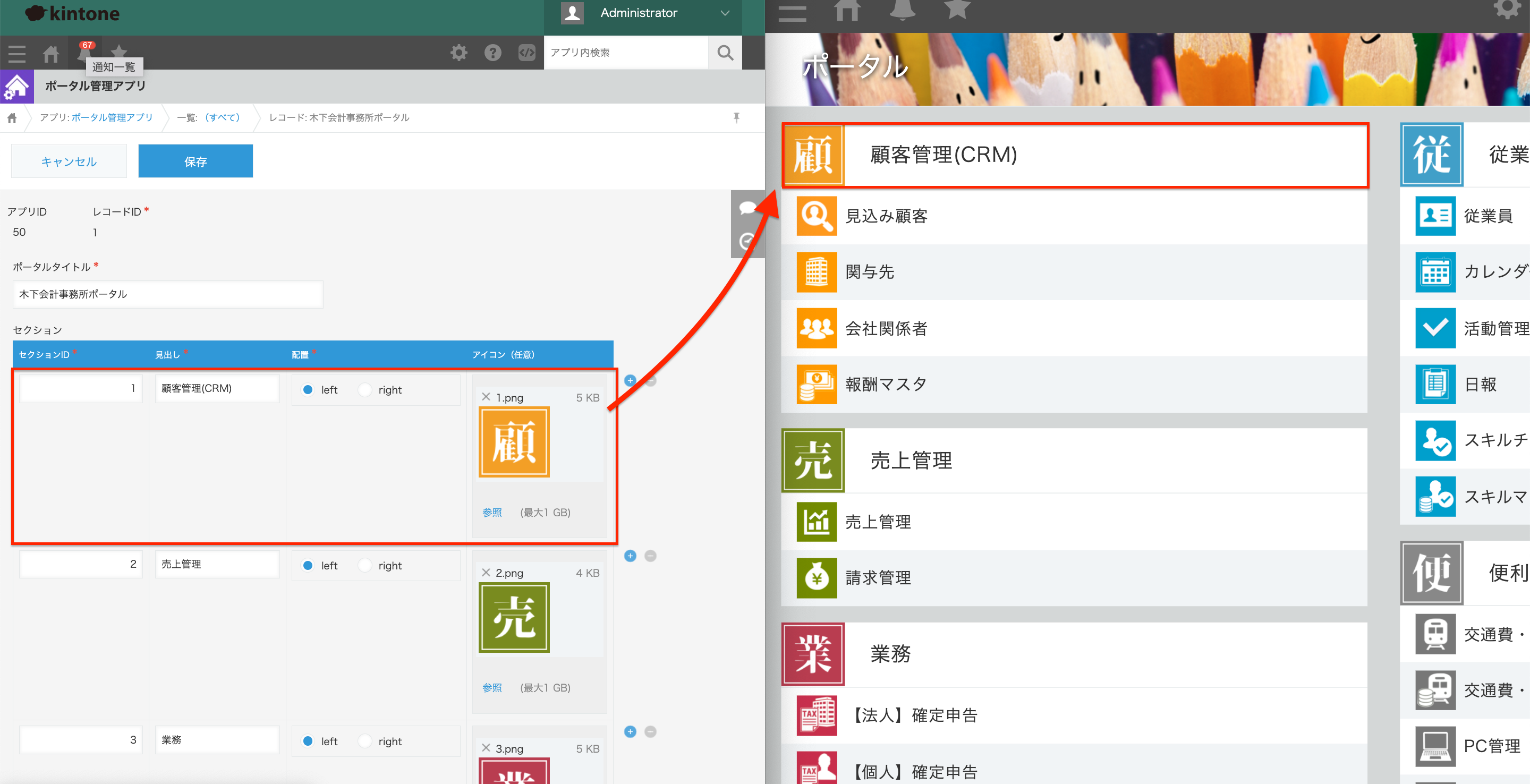Image resolution: width=1530 pixels, height=784 pixels.
Task: Select right placement for 売上管理 section
Action: 364,565
